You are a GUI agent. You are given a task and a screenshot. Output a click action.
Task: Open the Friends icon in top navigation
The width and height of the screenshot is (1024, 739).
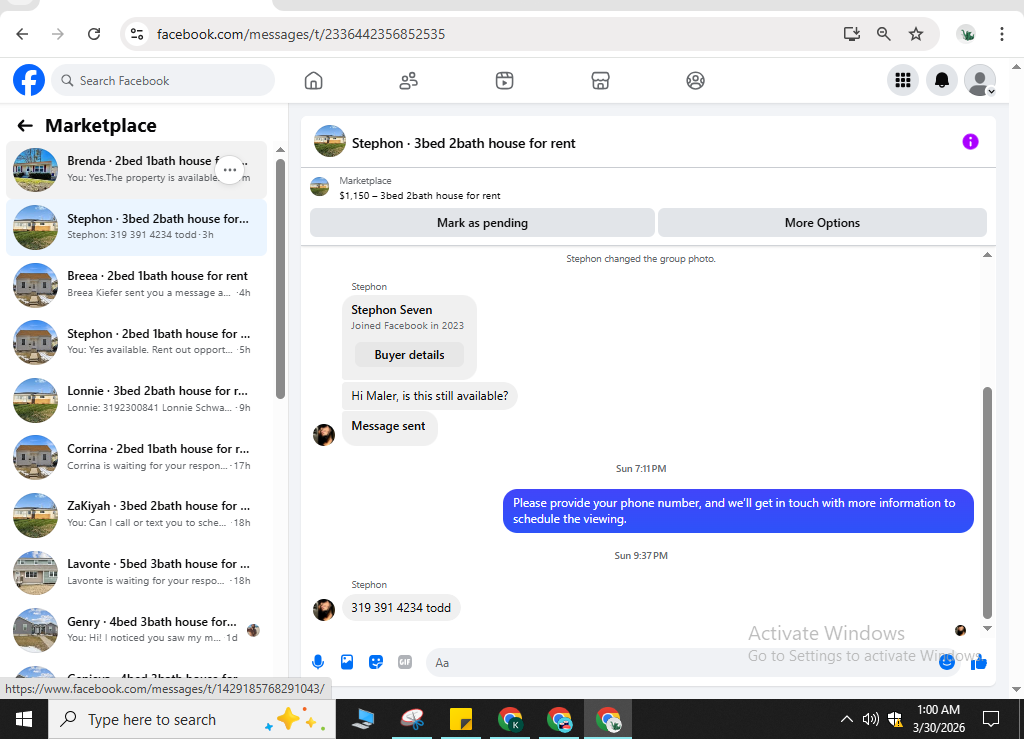coord(409,81)
